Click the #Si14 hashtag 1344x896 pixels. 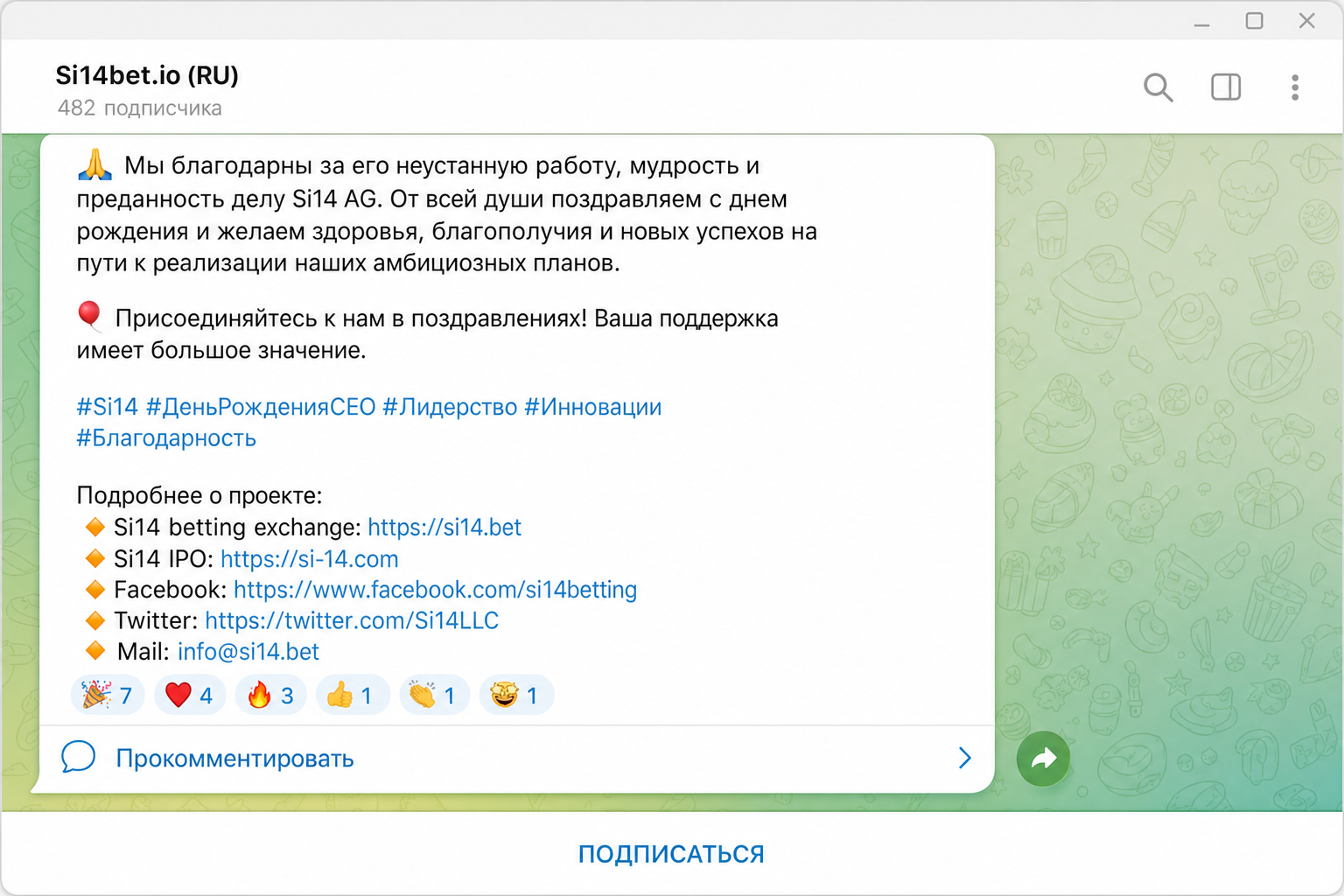(x=108, y=407)
